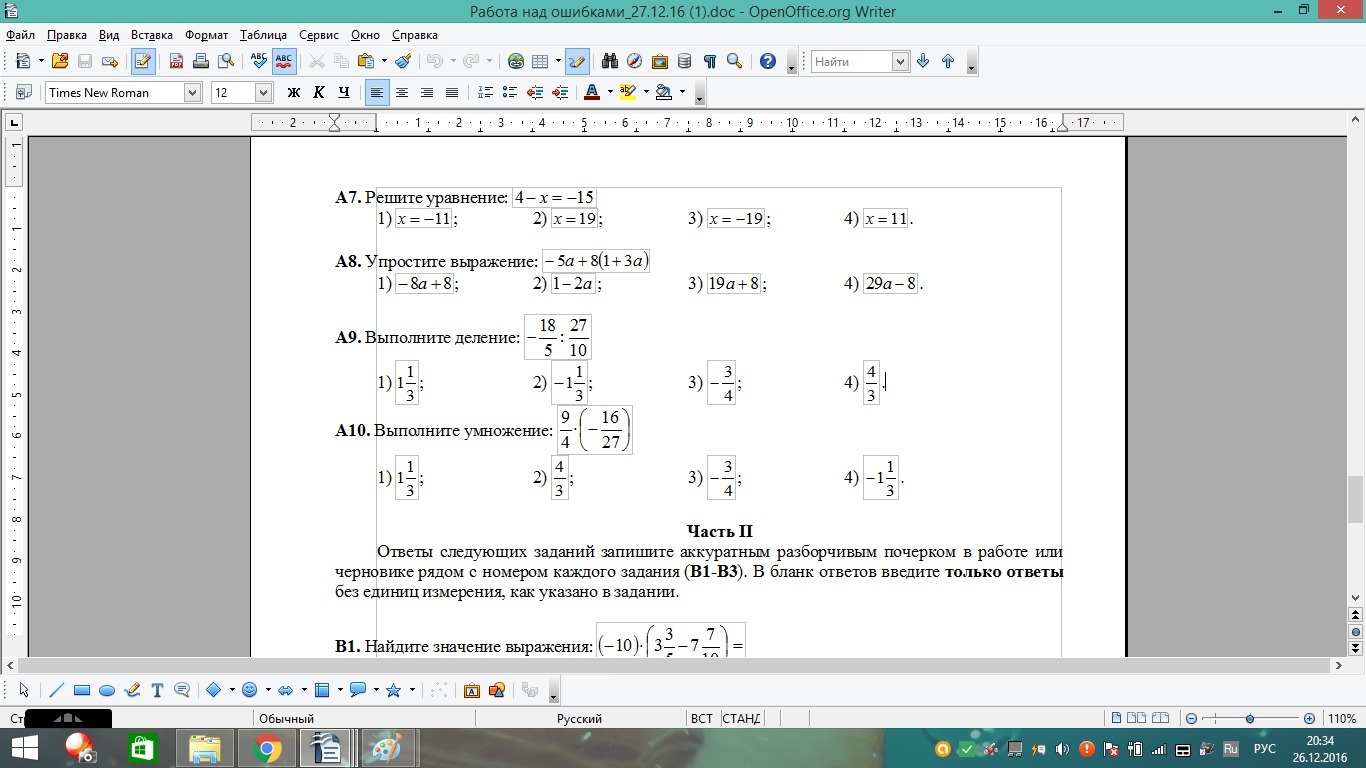Open the Правка menu

[66, 35]
